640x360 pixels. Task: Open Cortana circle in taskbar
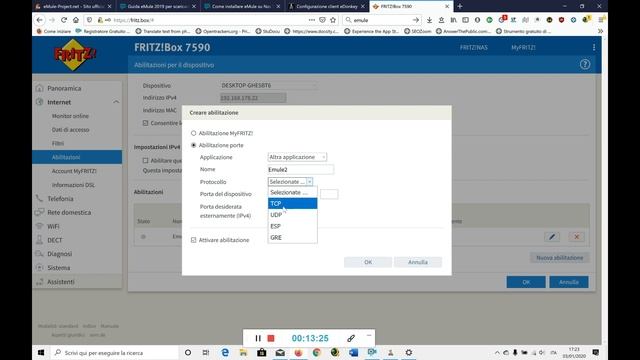click(x=188, y=352)
